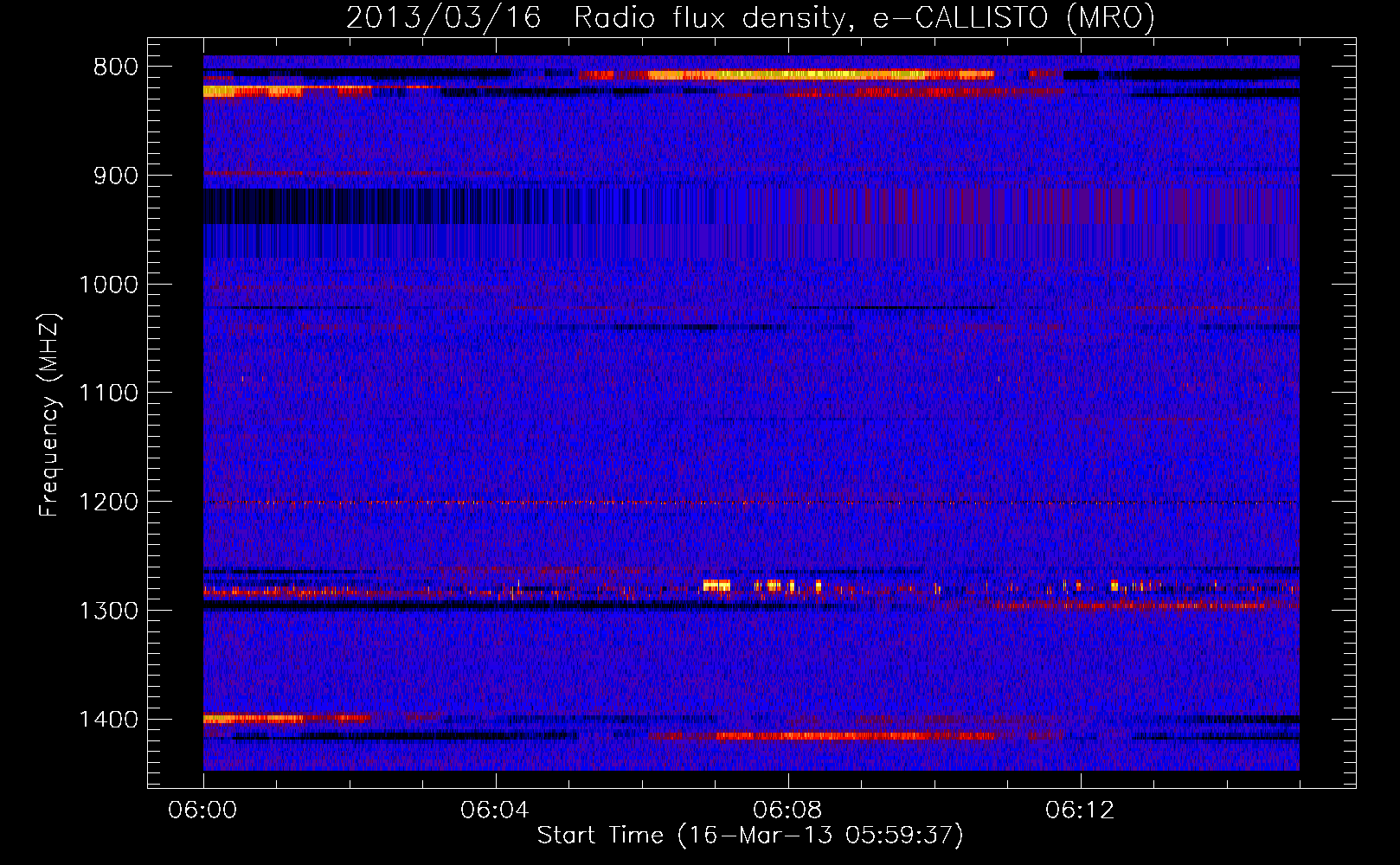Screen dimensions: 1400x865
Task: Click the Start Time axis caption
Action: pos(750,836)
